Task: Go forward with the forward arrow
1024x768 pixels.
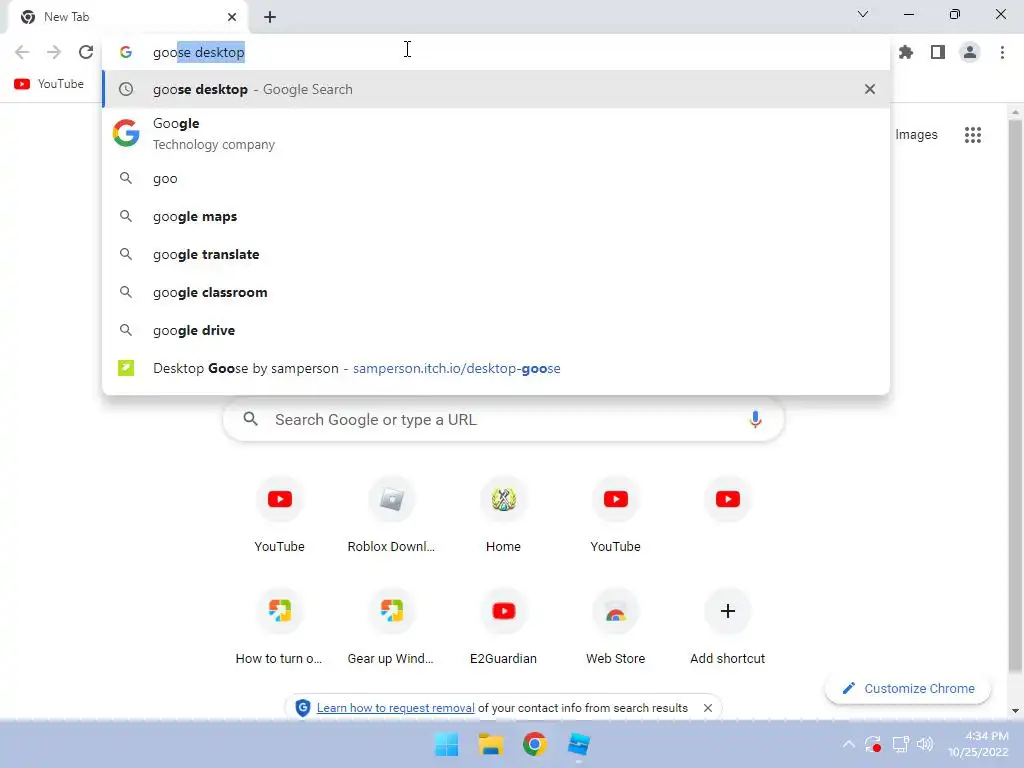Action: tap(54, 52)
